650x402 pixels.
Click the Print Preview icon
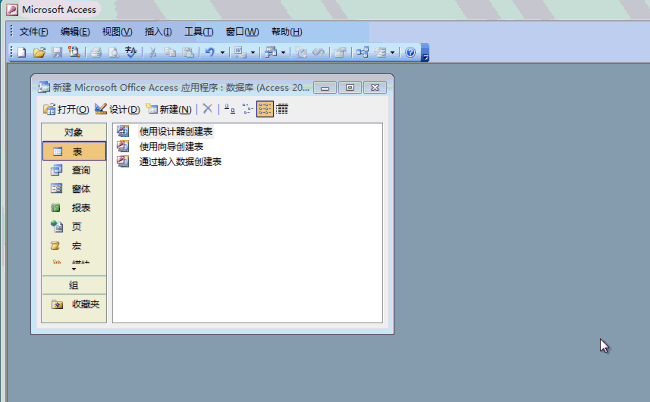click(114, 53)
